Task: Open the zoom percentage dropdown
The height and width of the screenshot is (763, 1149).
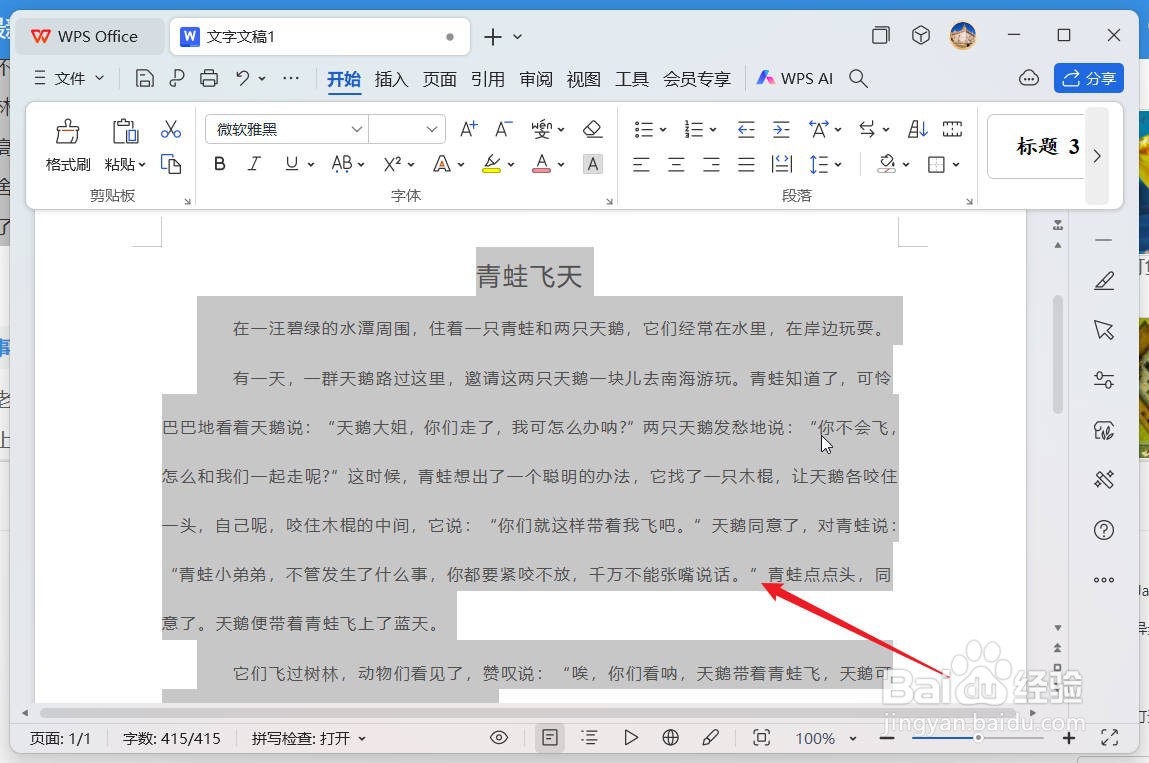Action: [825, 738]
